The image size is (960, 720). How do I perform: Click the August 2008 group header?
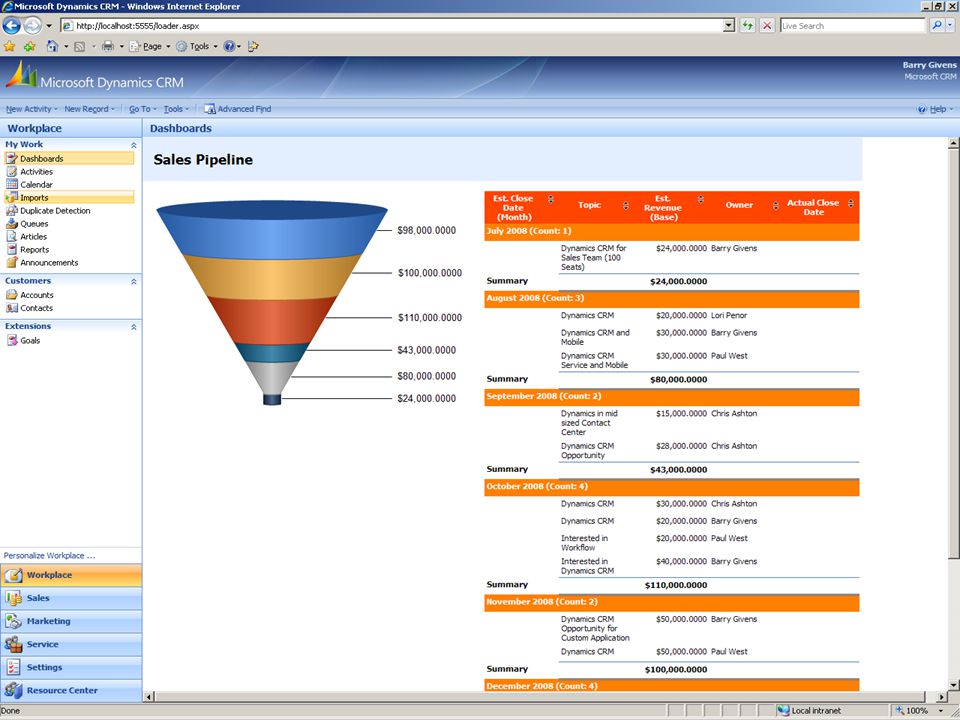click(672, 299)
